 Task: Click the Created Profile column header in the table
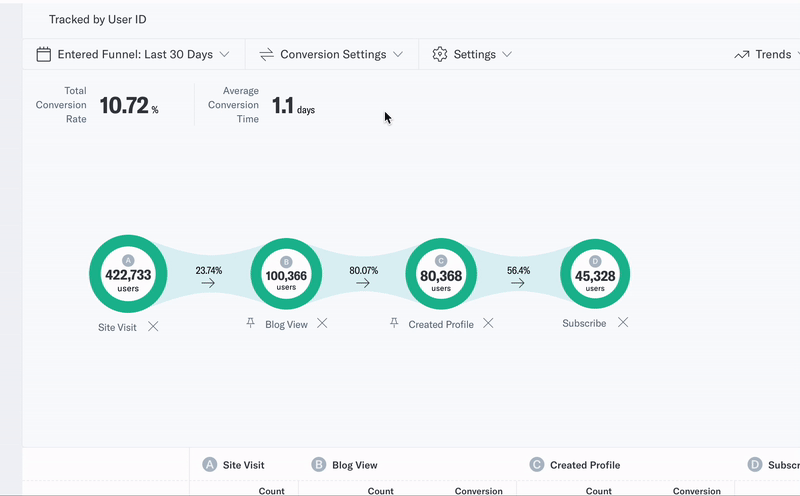point(585,465)
